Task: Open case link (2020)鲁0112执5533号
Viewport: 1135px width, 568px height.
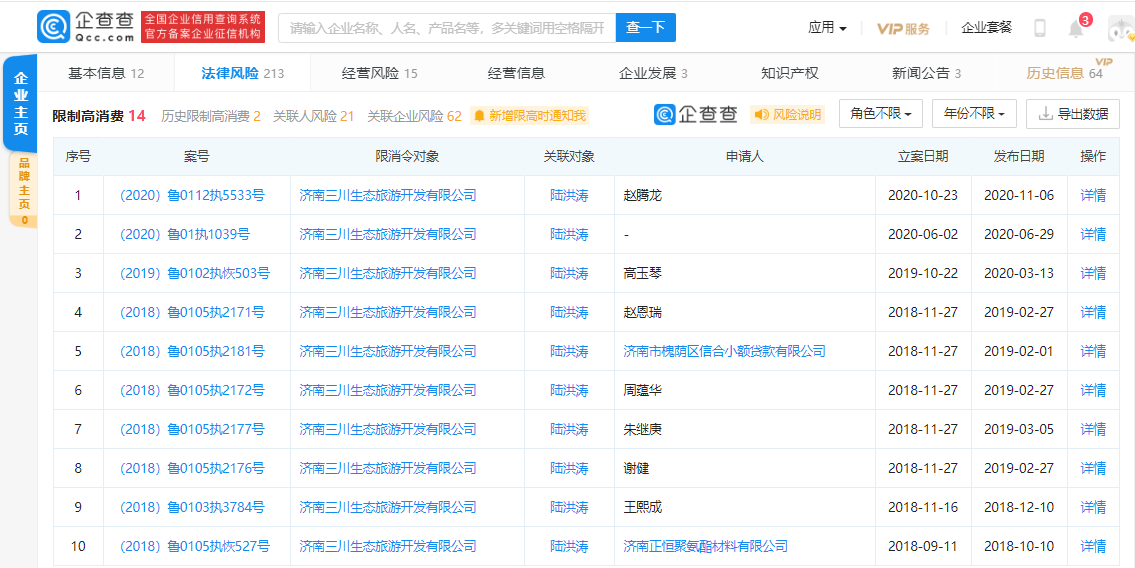Action: pos(192,195)
